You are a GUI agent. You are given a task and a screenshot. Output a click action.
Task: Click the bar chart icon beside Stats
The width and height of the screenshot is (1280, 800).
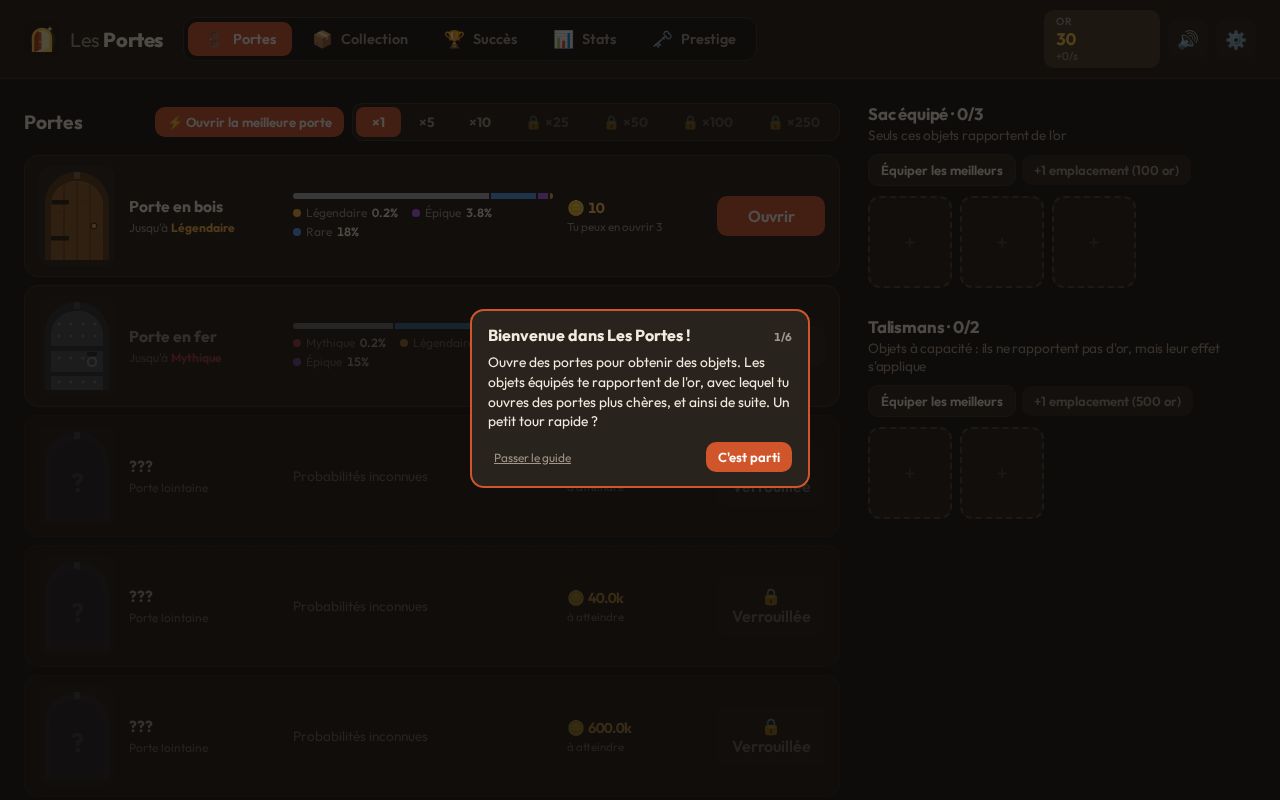click(564, 39)
